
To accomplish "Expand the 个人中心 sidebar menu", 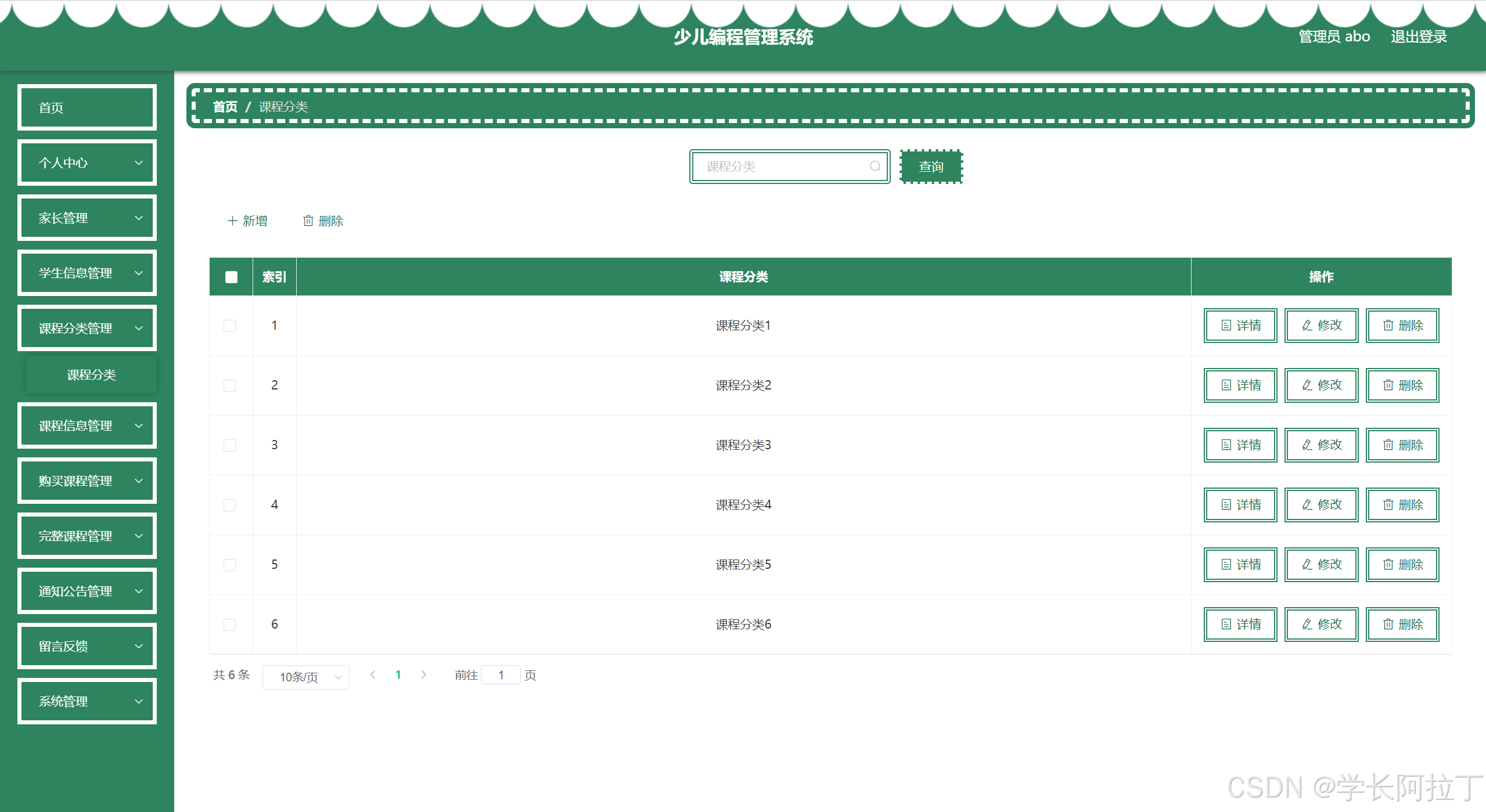I will coord(87,163).
